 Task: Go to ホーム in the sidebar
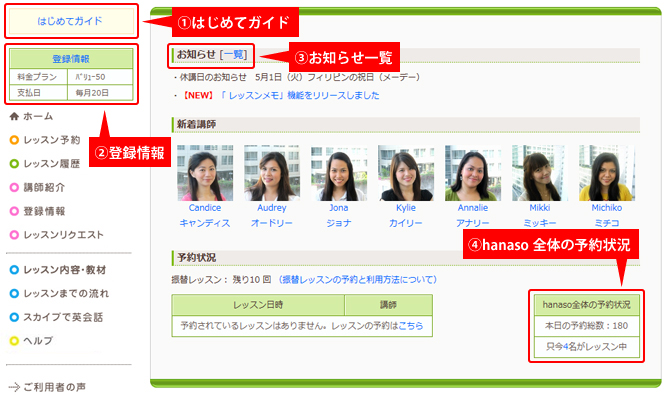point(38,116)
